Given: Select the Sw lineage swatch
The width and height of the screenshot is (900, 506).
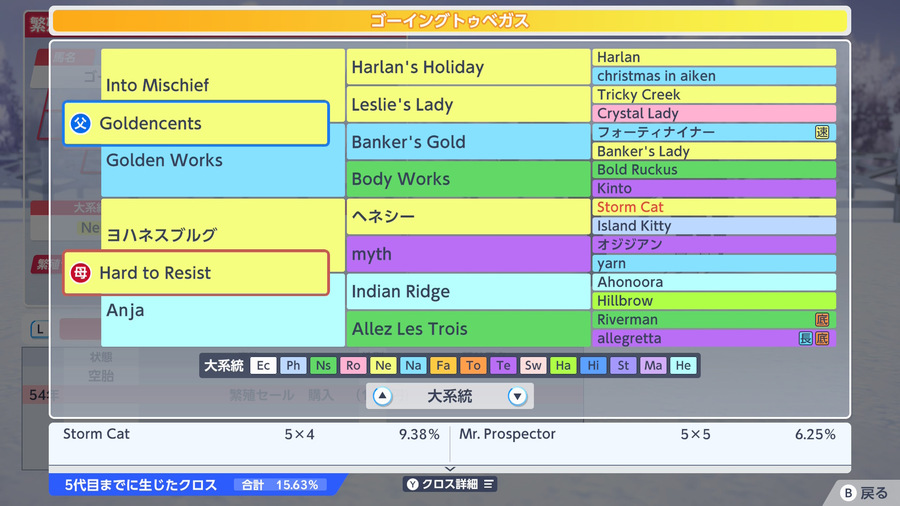Looking at the screenshot, I should [533, 365].
